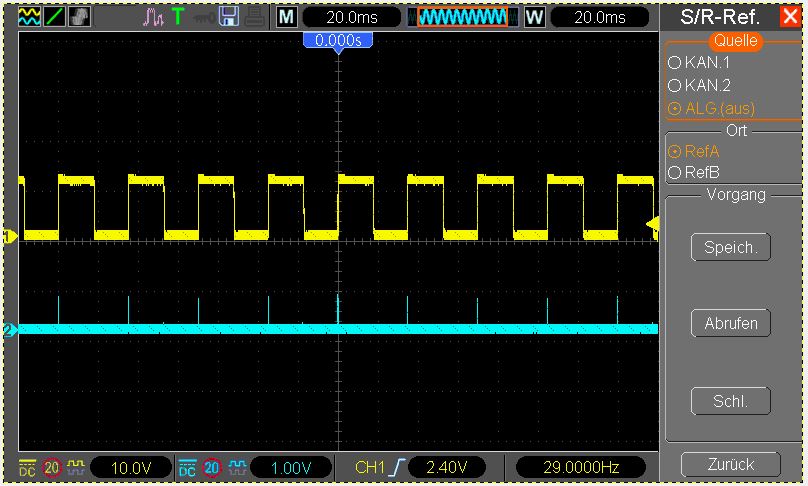Image resolution: width=808 pixels, height=486 pixels.
Task: Click the Abrufen recall button
Action: coord(731,323)
